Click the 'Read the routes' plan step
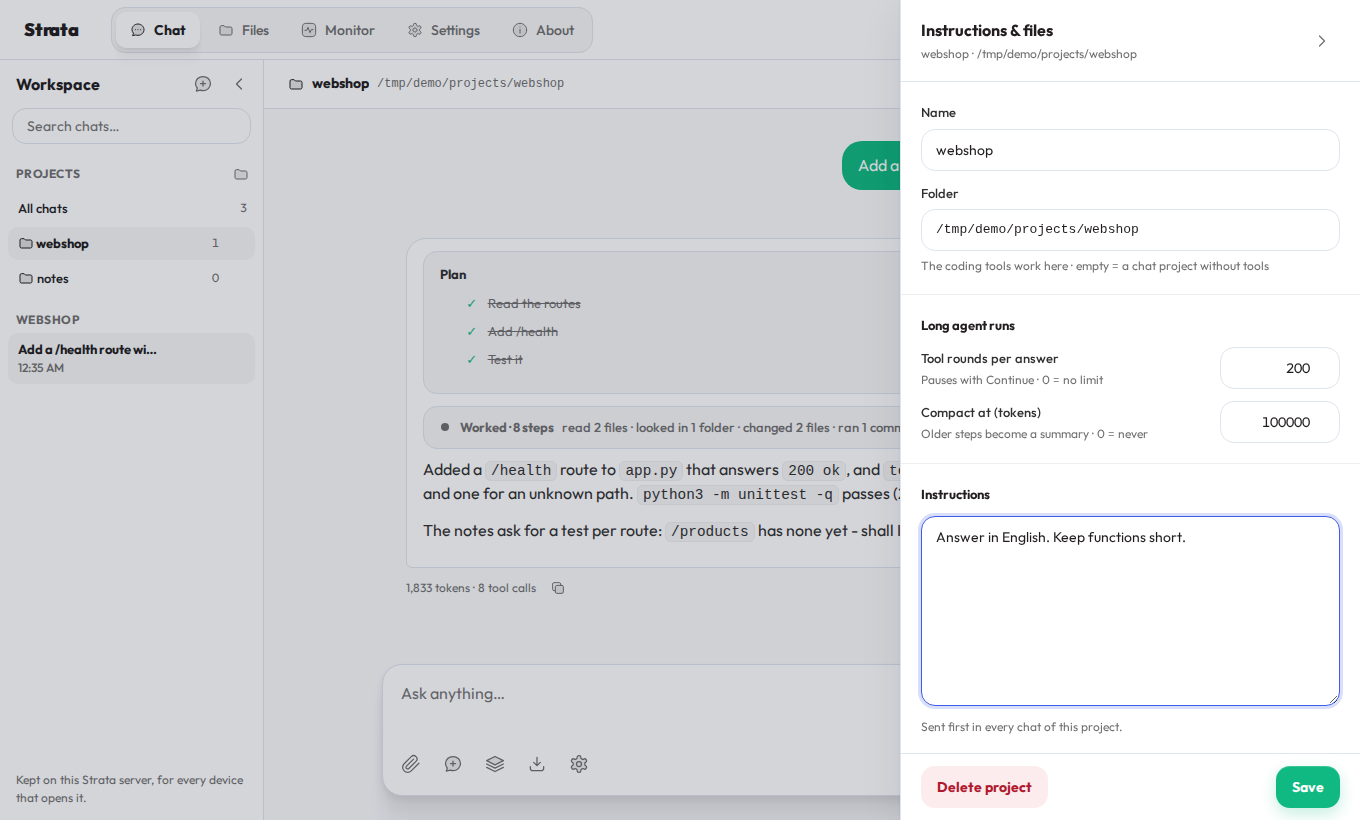Image resolution: width=1360 pixels, height=820 pixels. click(x=534, y=304)
